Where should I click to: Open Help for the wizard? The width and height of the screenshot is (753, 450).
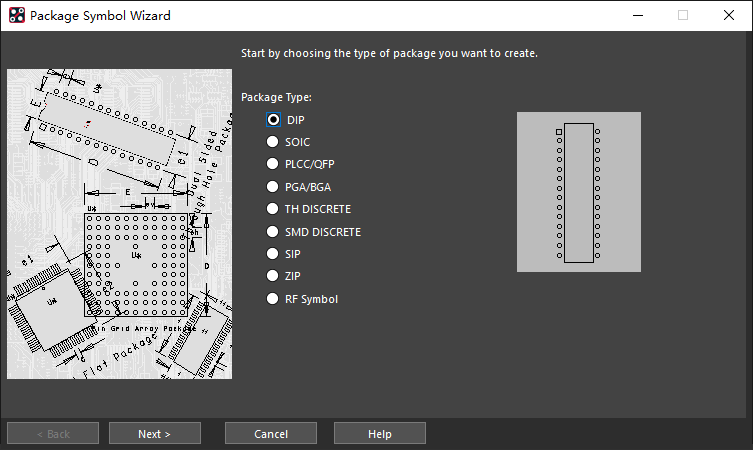tap(379, 434)
